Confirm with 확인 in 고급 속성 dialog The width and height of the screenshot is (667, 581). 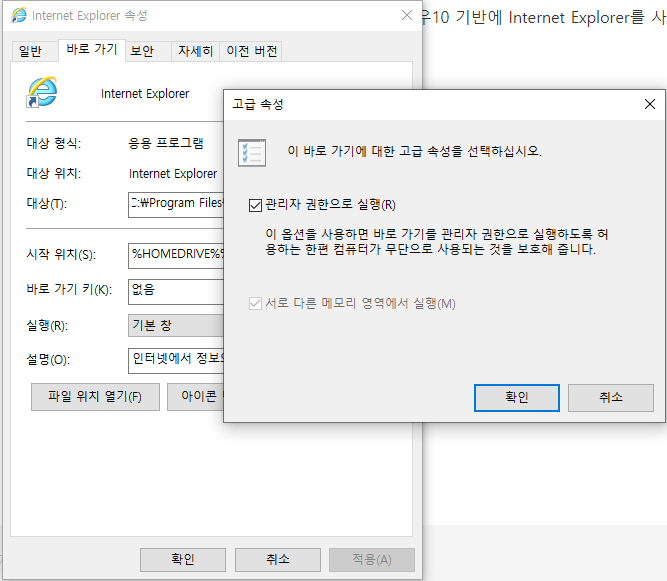pos(516,398)
